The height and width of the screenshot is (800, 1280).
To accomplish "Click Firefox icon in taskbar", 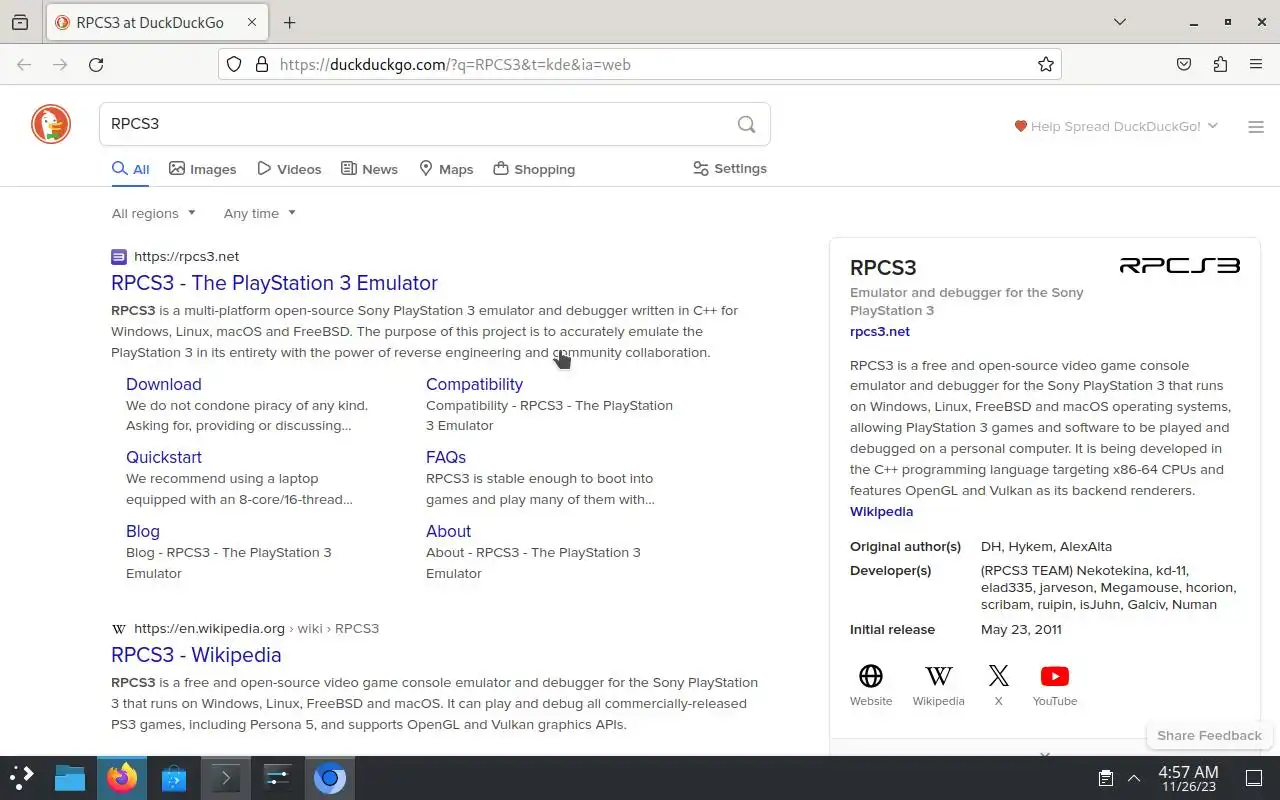I will [x=122, y=778].
